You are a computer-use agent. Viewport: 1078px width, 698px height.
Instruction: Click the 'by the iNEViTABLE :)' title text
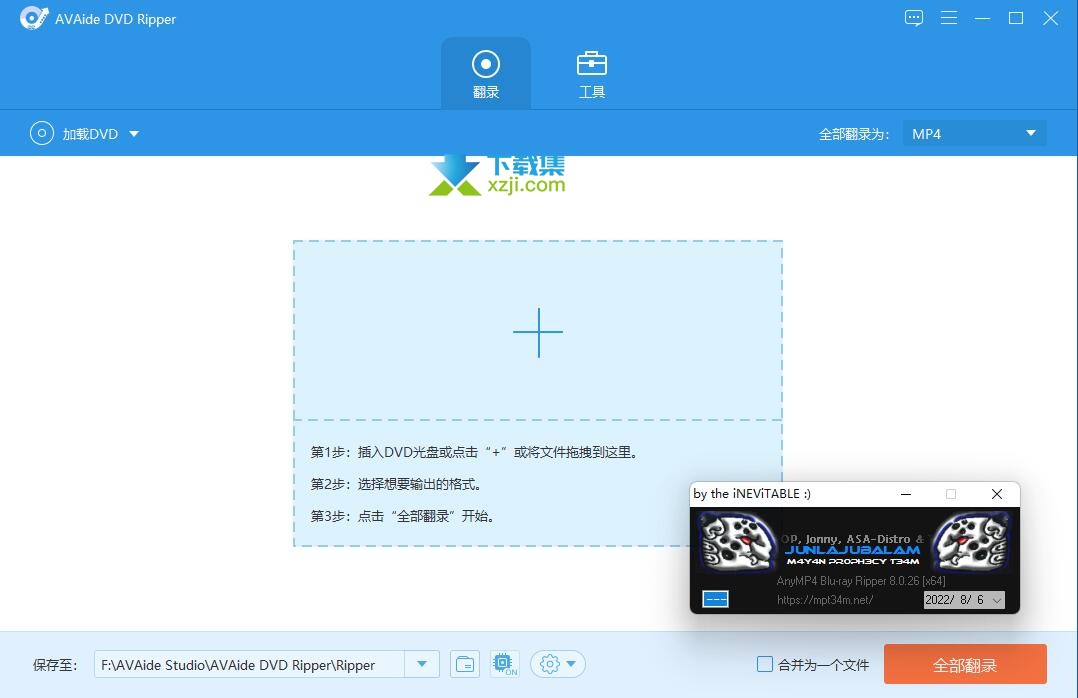752,494
